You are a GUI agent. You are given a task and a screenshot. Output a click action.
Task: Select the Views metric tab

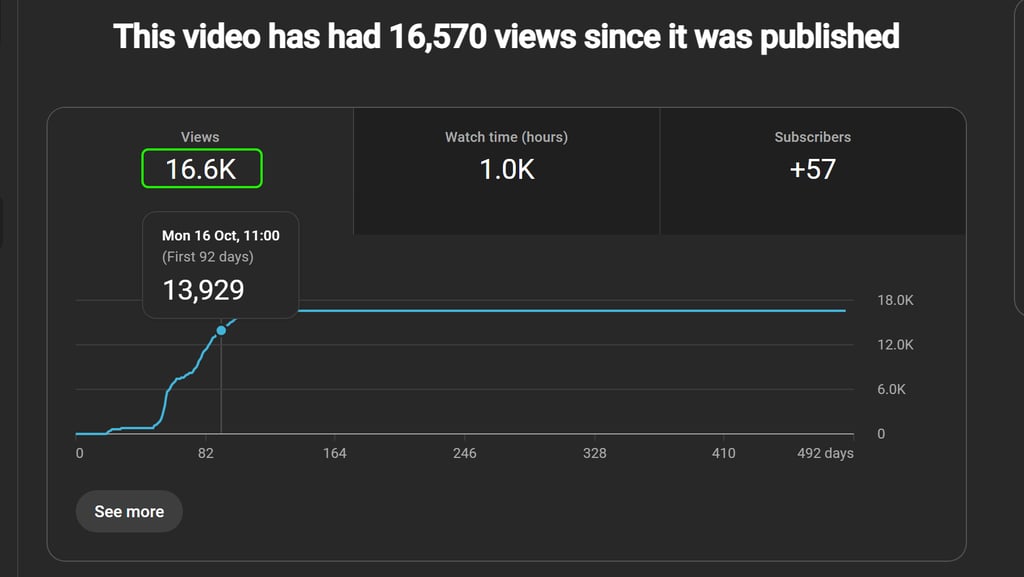[x=200, y=171]
